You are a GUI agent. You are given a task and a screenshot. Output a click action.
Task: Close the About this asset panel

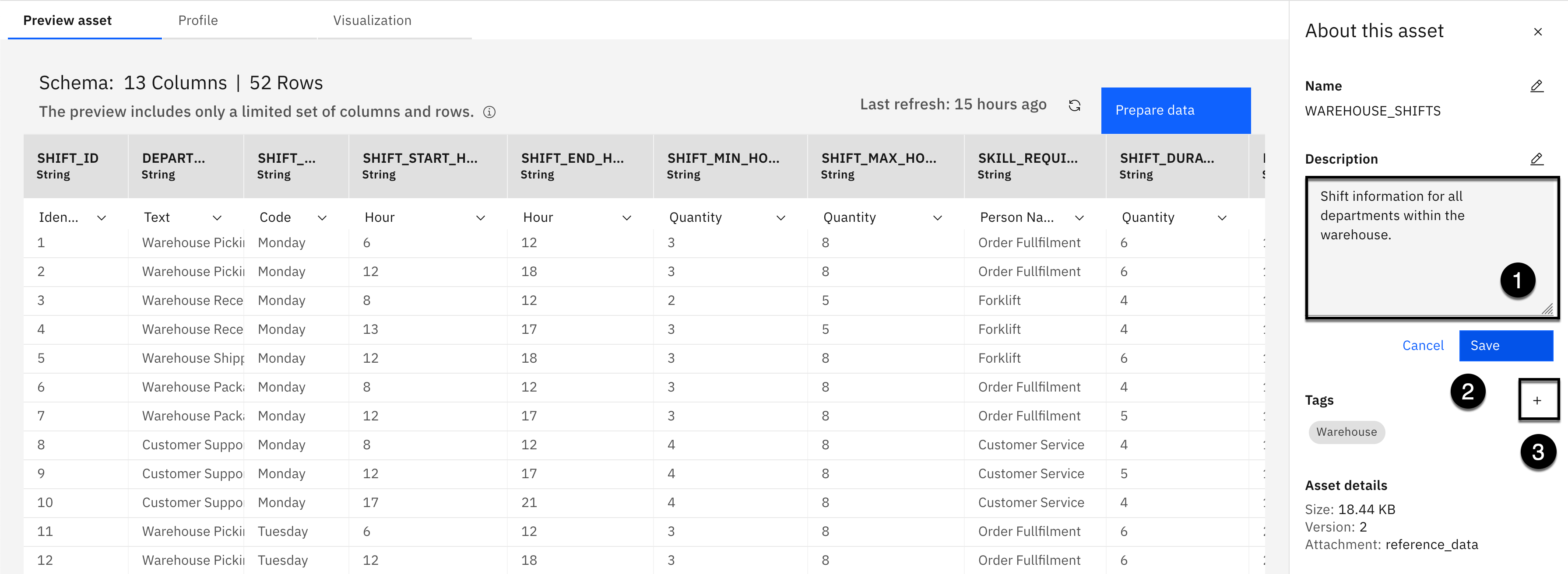pos(1537,31)
